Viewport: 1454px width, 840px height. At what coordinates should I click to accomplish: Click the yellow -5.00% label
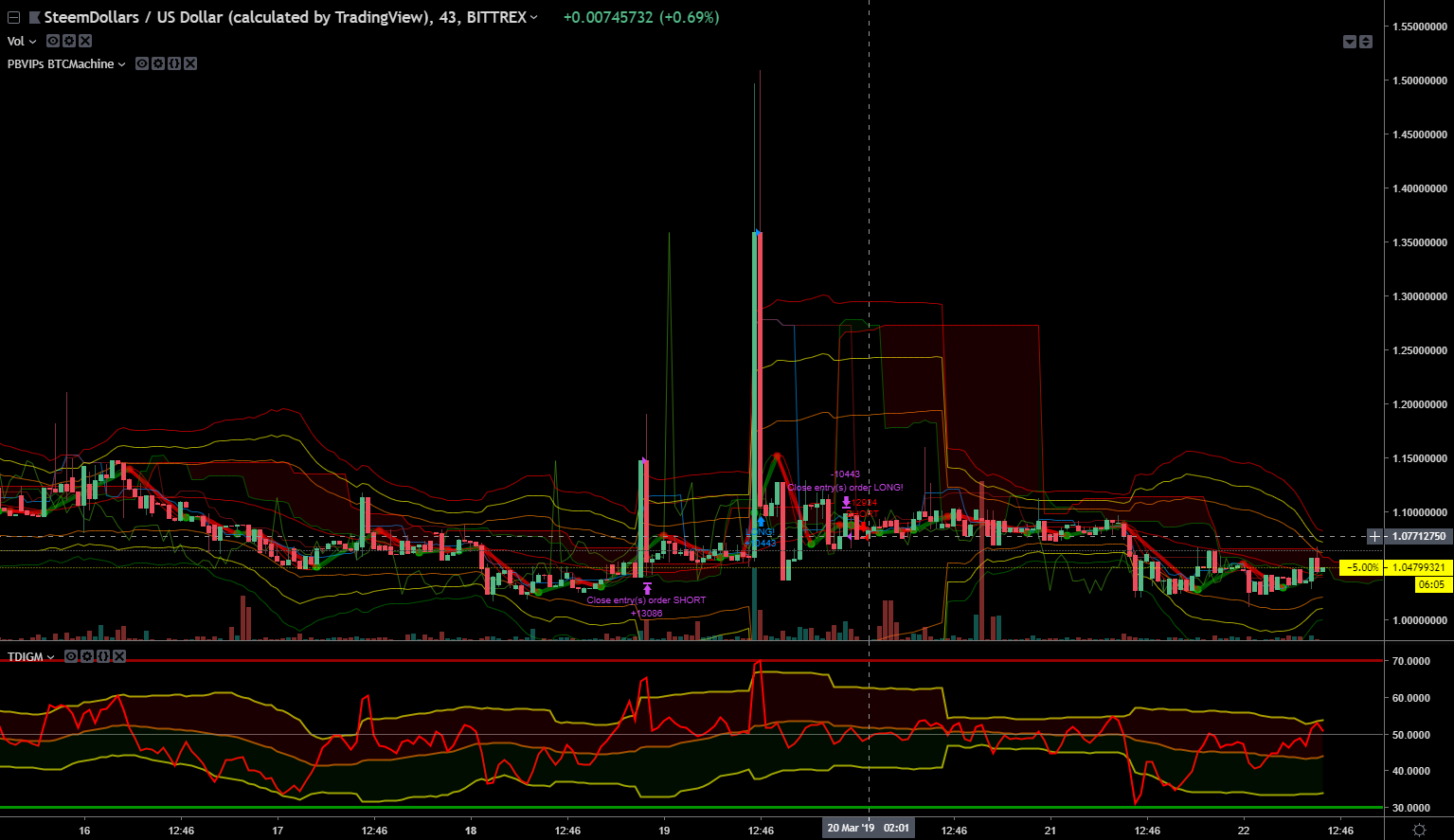(x=1362, y=567)
